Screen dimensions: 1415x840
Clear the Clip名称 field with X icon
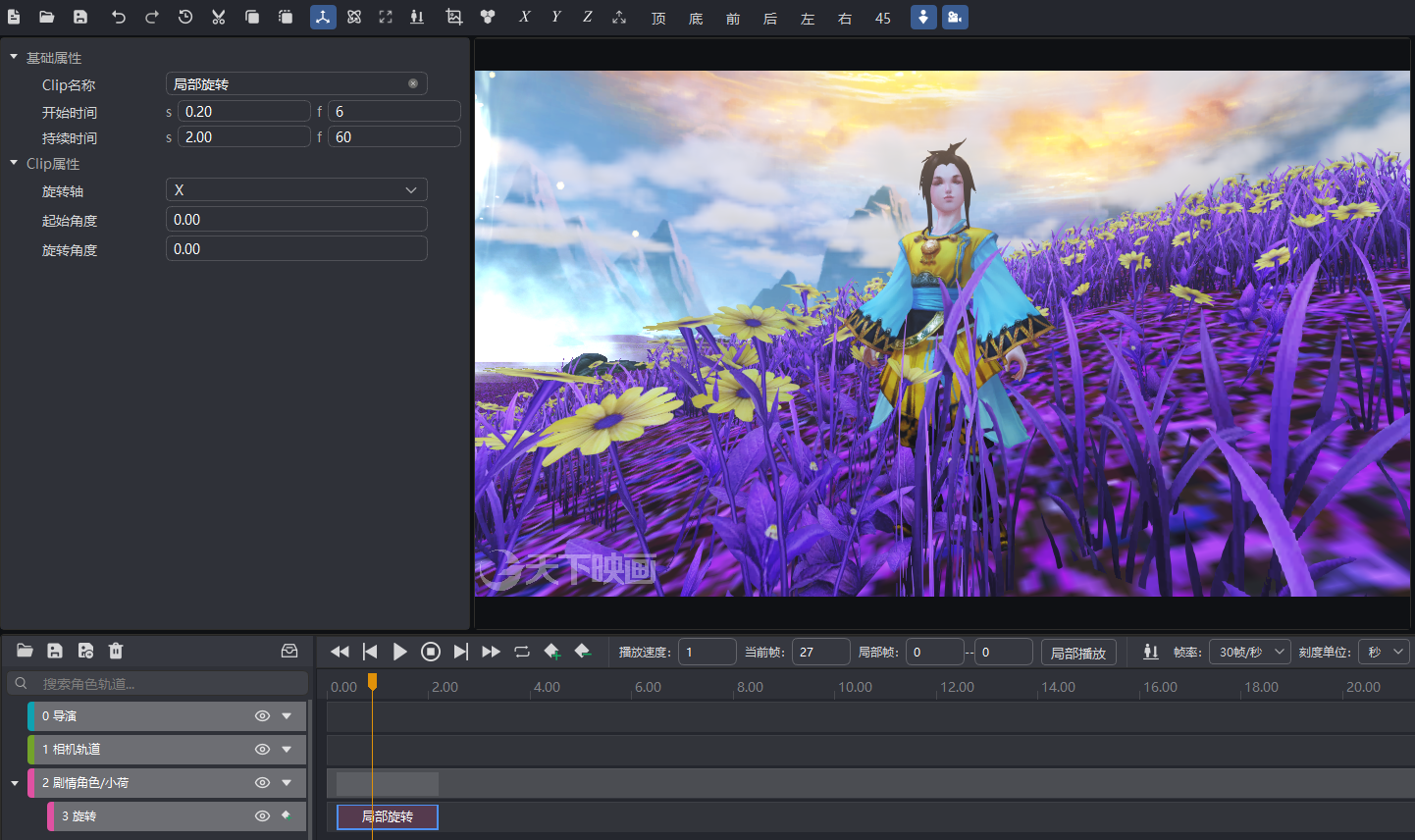tap(413, 83)
